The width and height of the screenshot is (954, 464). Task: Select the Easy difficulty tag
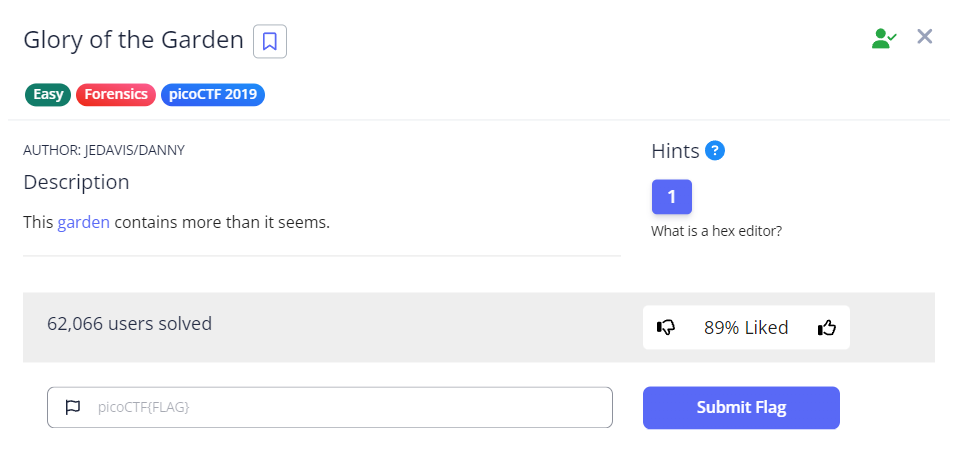point(47,95)
